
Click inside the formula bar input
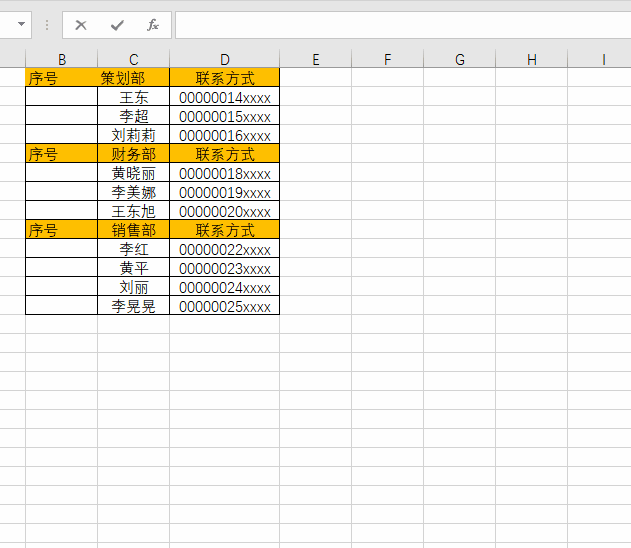point(403,25)
